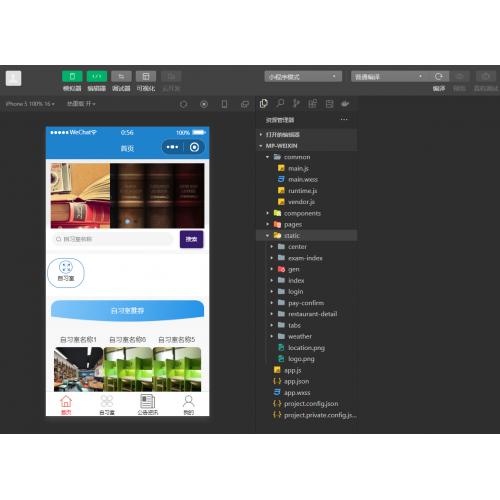Open the mini program mode dropdown
Viewport: 500px width, 500px height.
(x=303, y=77)
